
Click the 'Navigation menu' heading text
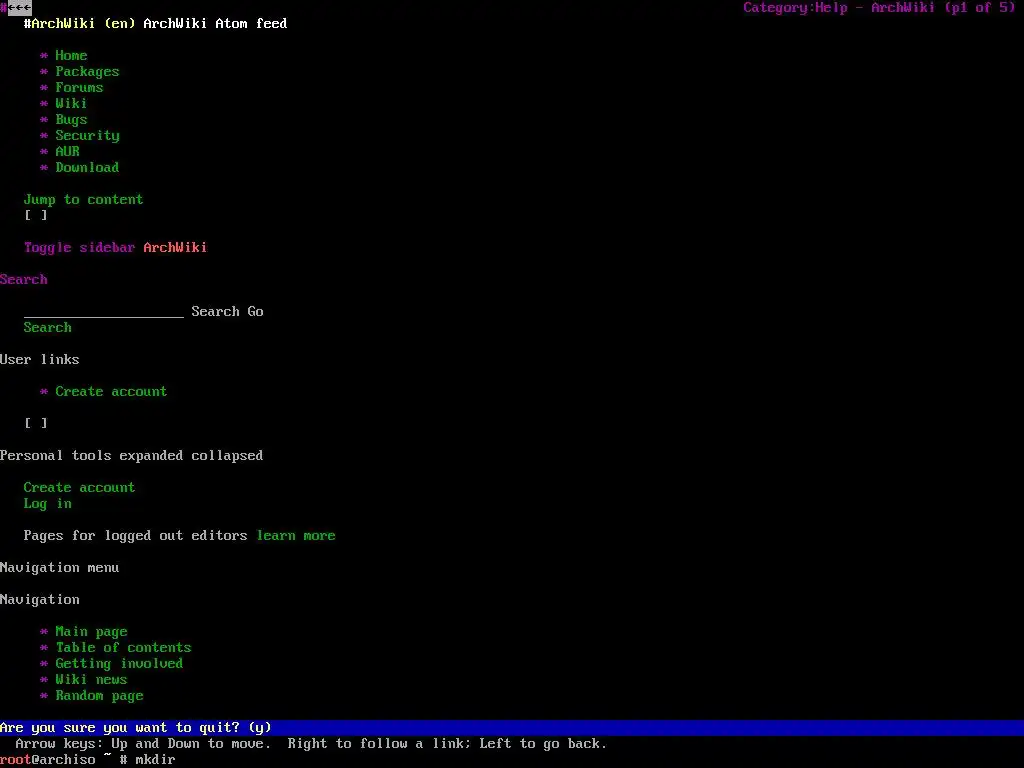click(59, 568)
